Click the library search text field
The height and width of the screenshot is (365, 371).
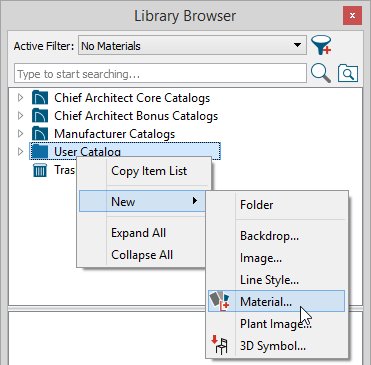tap(160, 73)
